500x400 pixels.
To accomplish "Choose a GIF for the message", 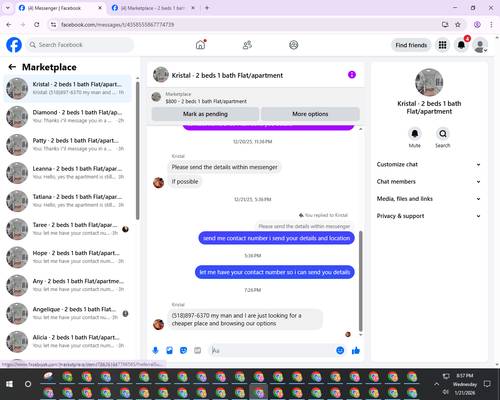I will [x=198, y=350].
